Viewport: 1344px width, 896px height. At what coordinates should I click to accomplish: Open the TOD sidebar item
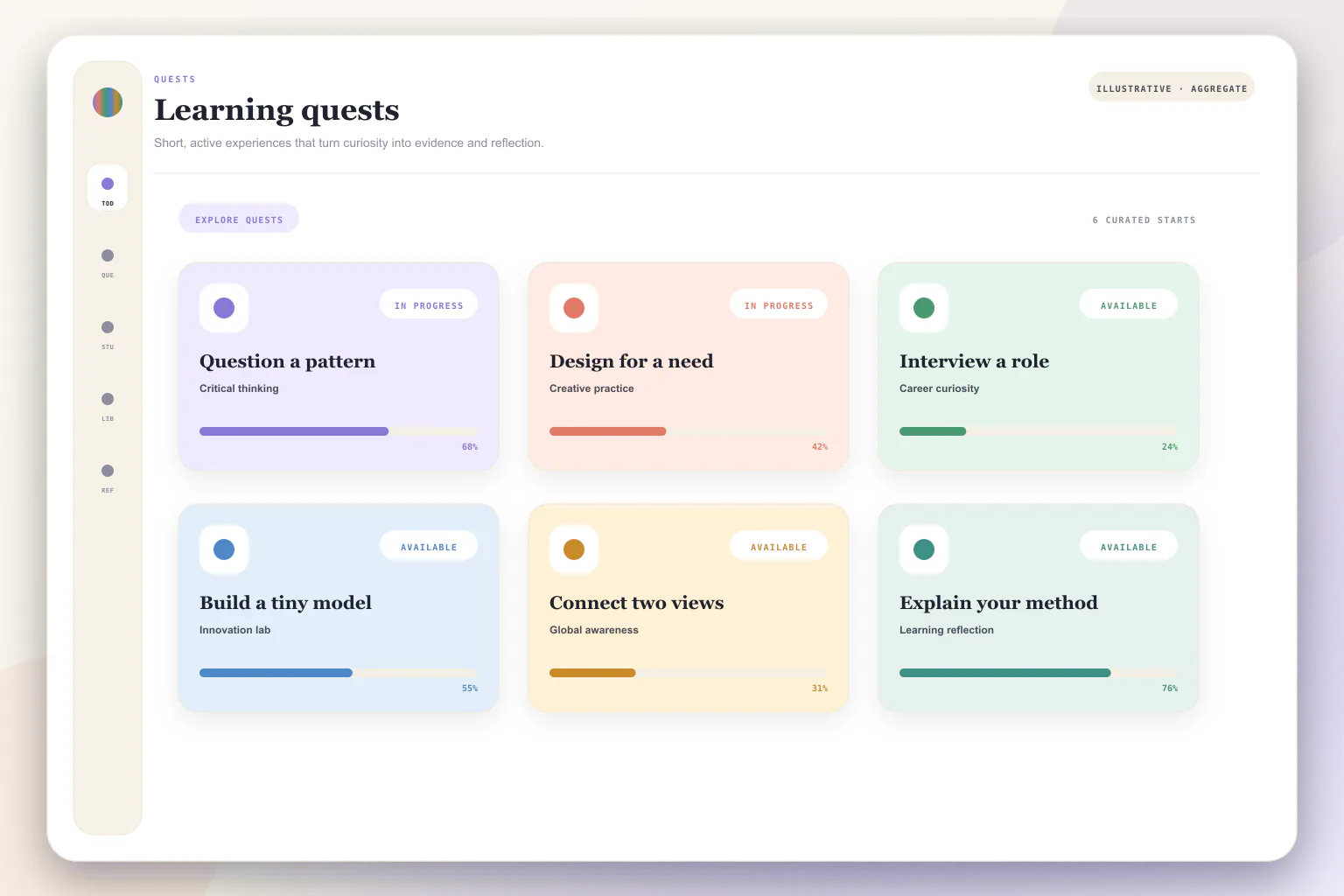click(108, 187)
